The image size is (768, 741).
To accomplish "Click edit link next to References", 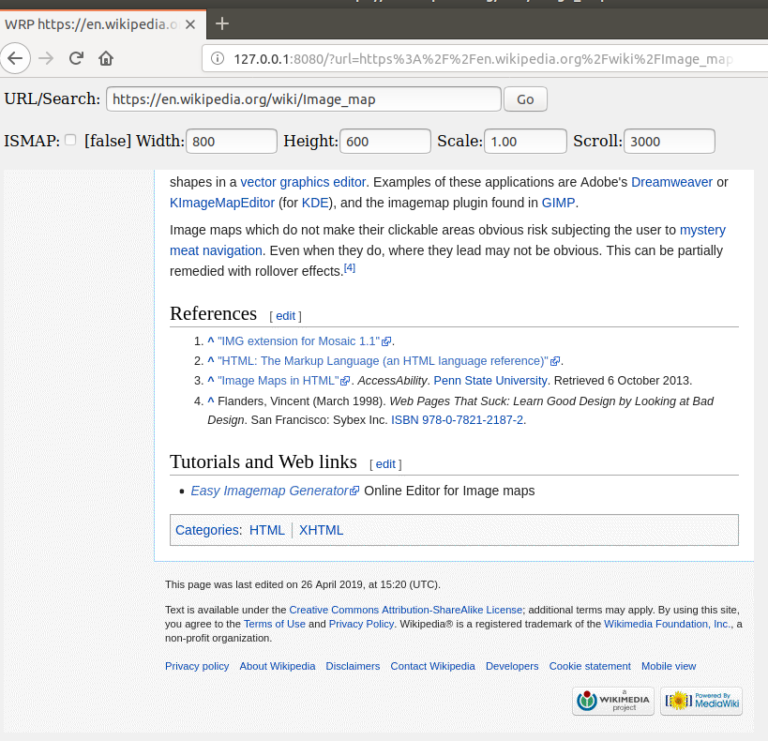I will pos(286,316).
